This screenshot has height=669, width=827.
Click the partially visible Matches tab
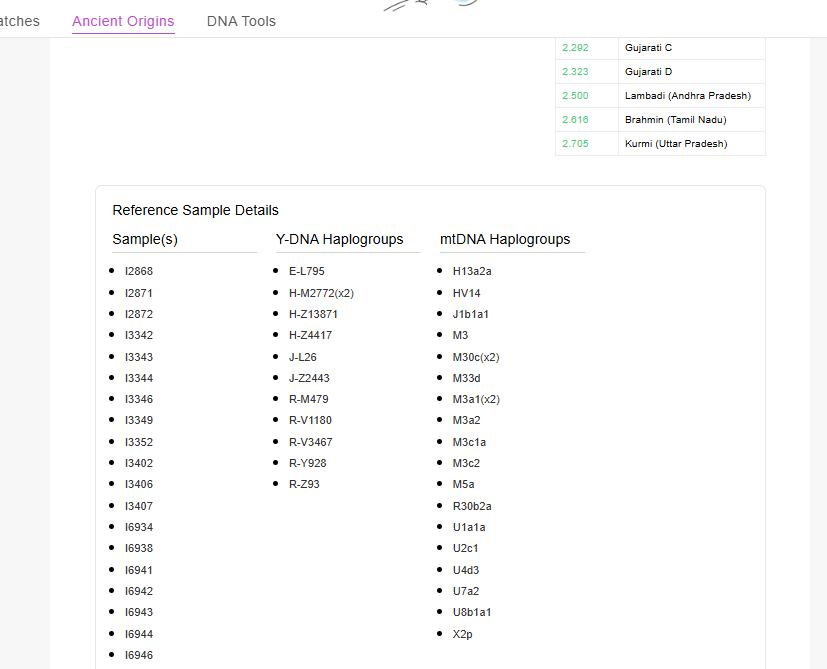(19, 21)
